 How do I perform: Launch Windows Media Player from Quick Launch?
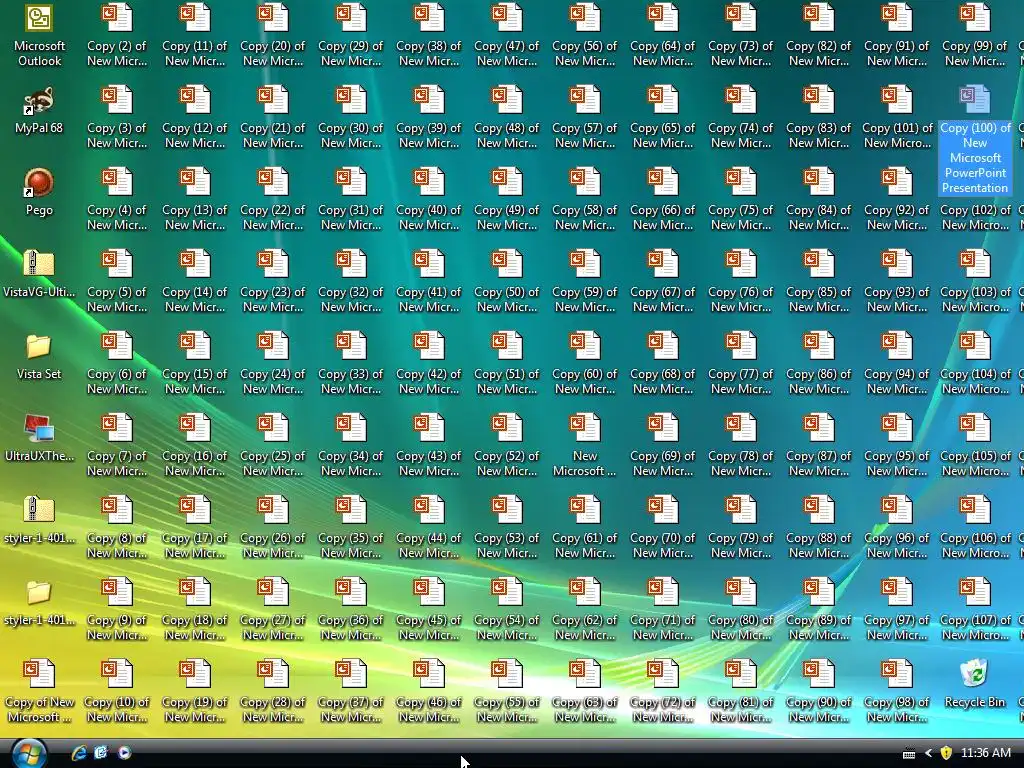123,753
